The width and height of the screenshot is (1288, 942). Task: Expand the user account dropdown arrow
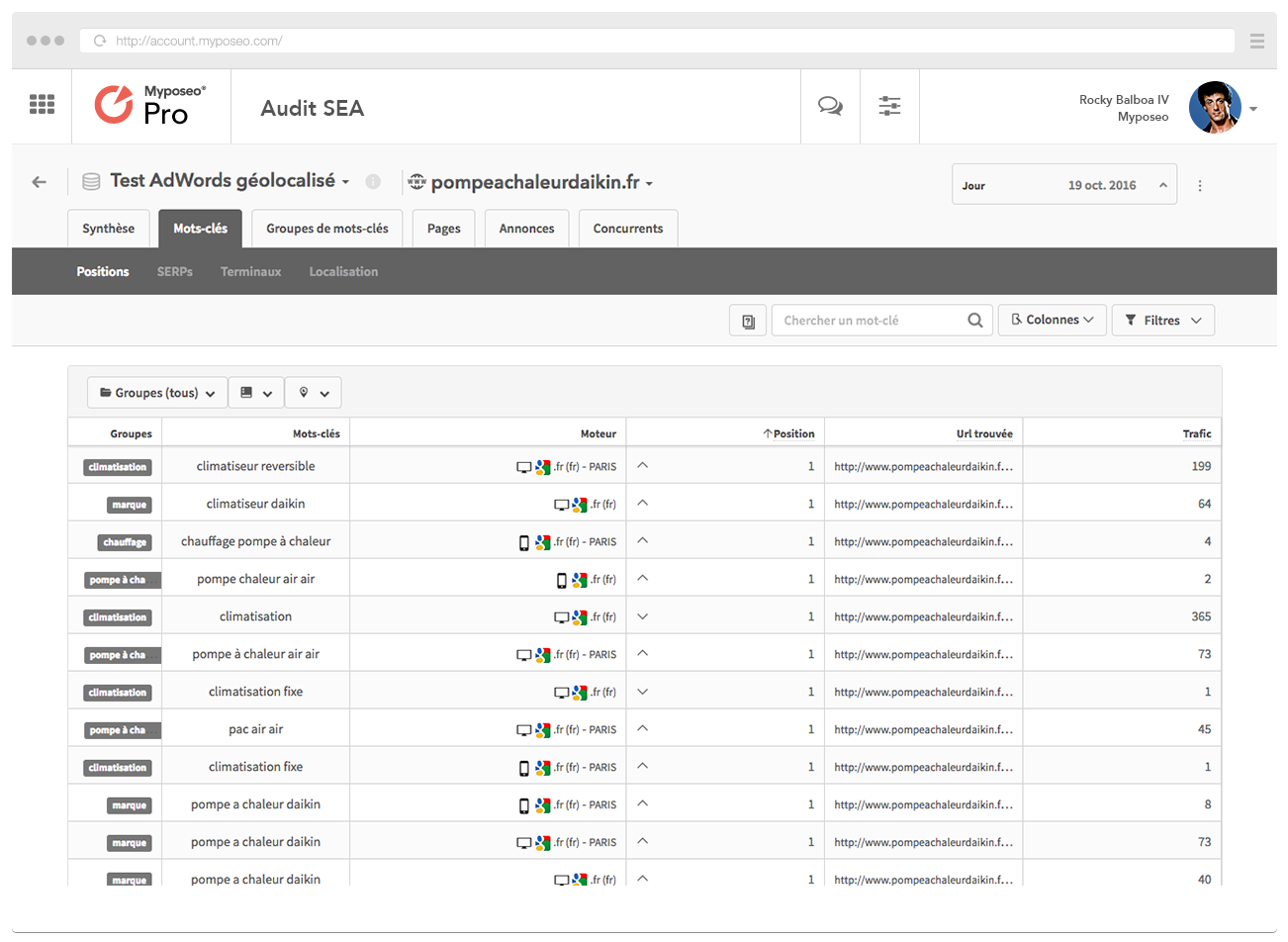pyautogui.click(x=1253, y=109)
